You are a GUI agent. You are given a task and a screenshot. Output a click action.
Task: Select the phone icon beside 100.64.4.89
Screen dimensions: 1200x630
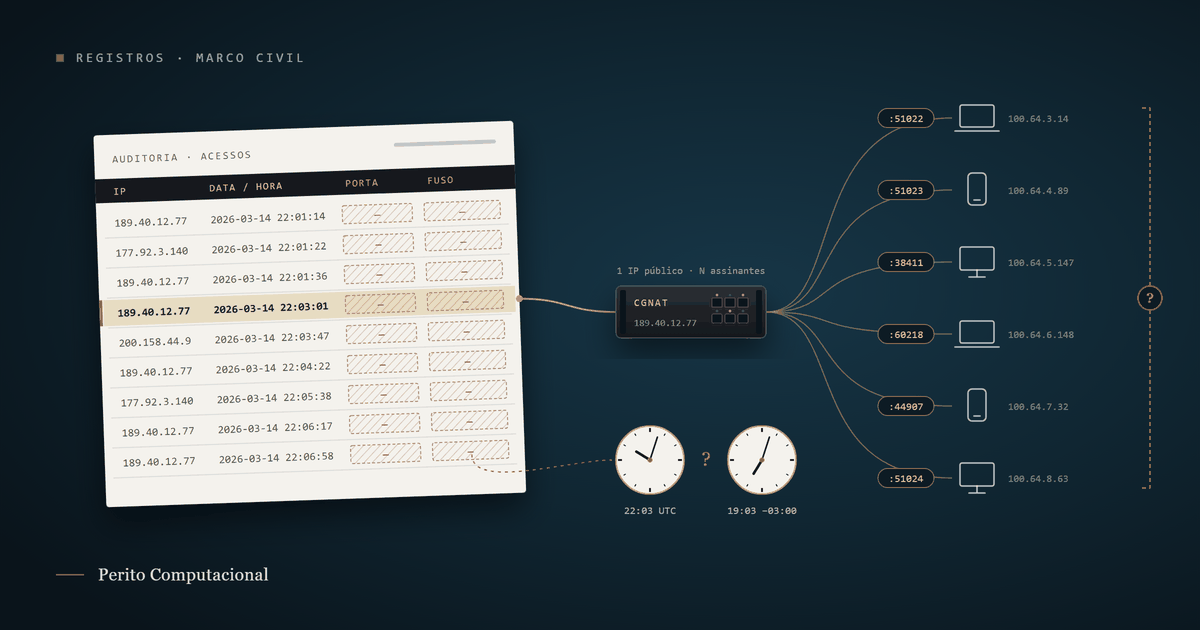coord(977,190)
